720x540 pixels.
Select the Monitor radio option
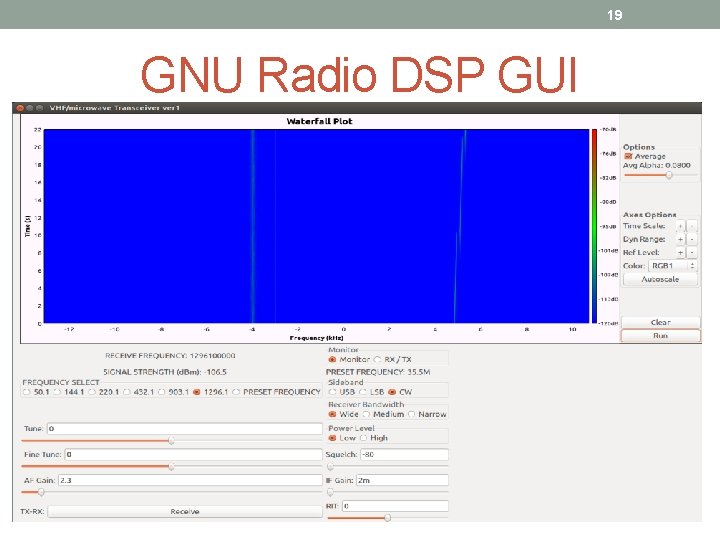tap(332, 360)
